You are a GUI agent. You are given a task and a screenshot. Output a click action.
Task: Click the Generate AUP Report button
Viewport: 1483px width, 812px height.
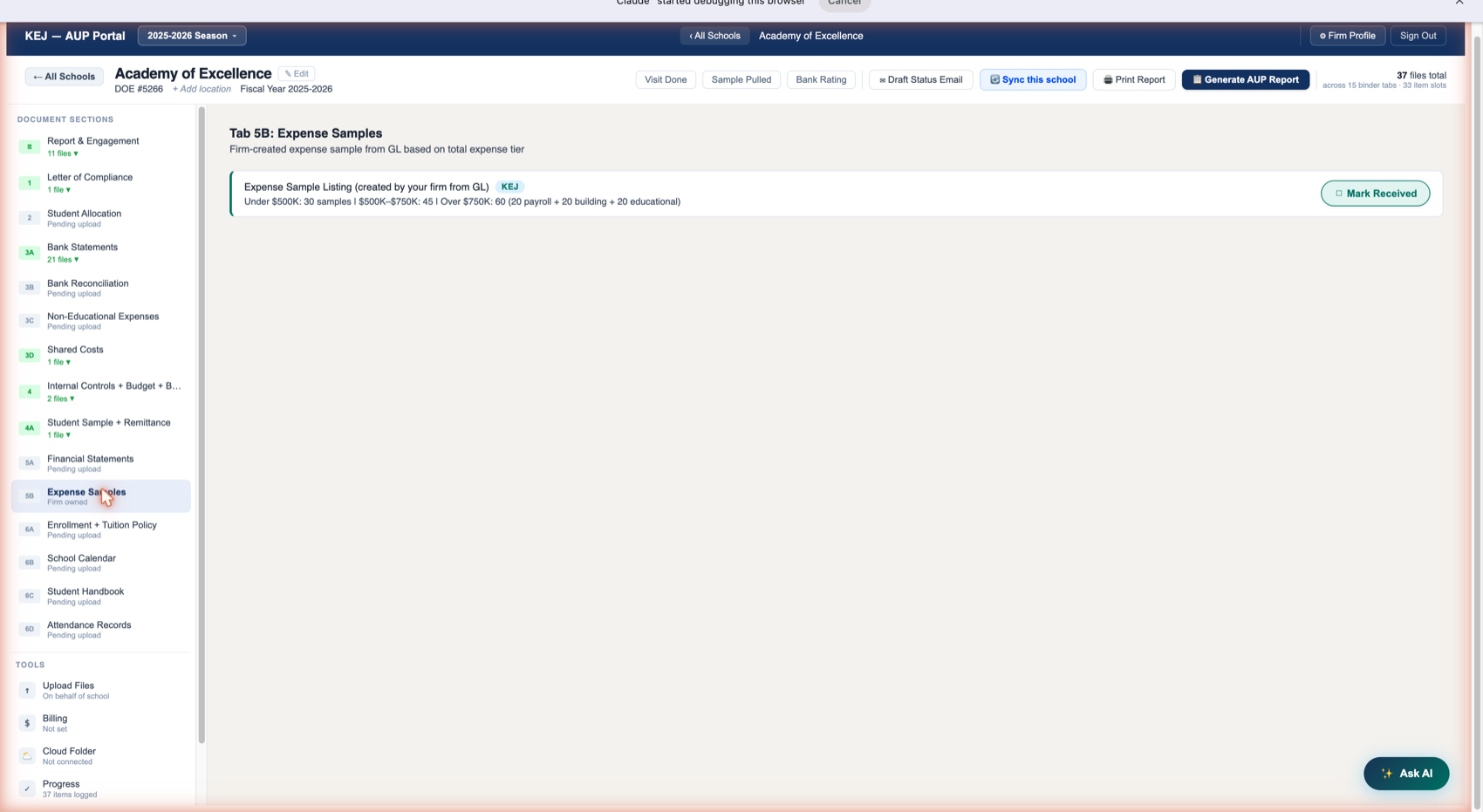(1245, 79)
